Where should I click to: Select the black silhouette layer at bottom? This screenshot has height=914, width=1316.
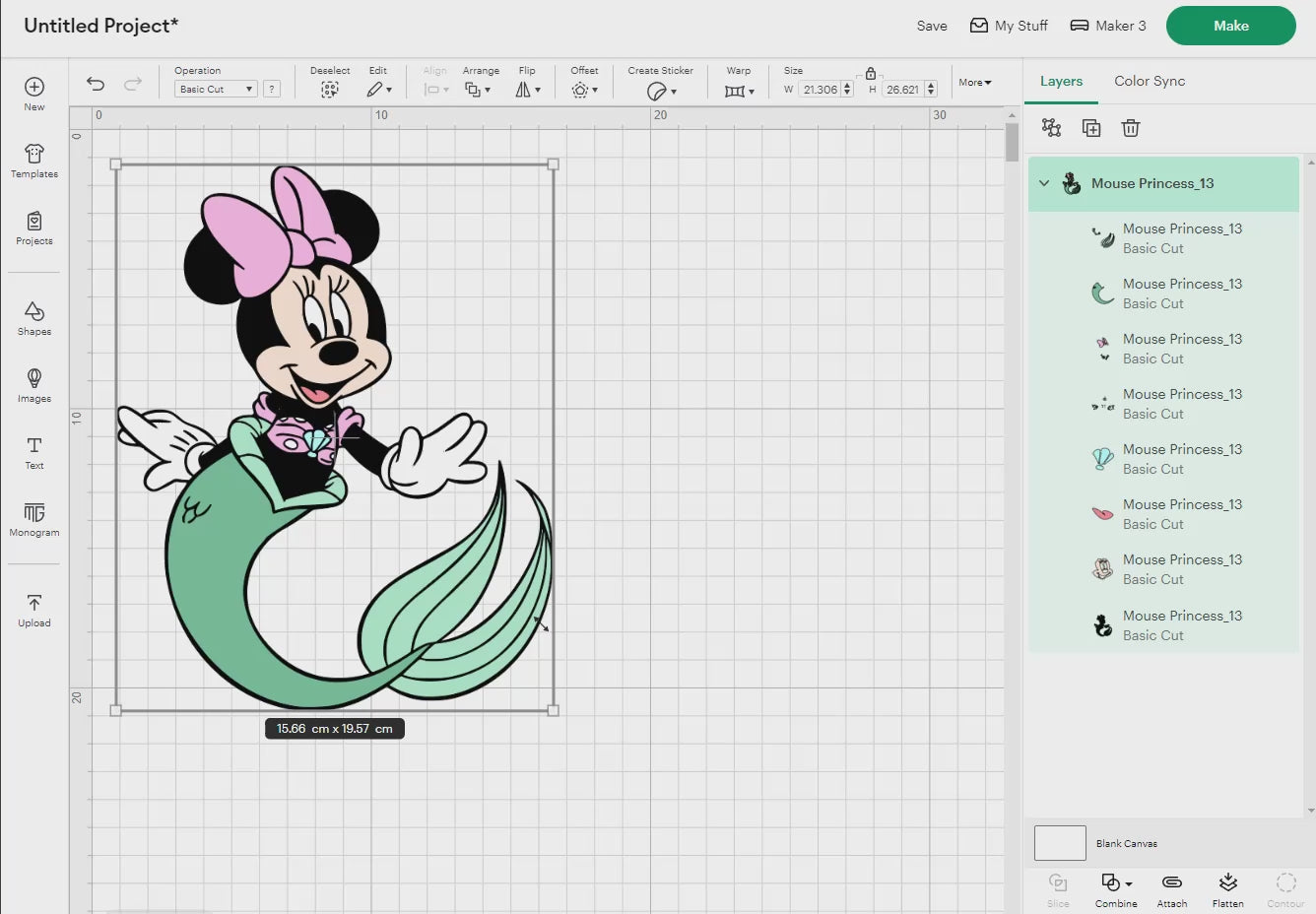click(x=1163, y=625)
